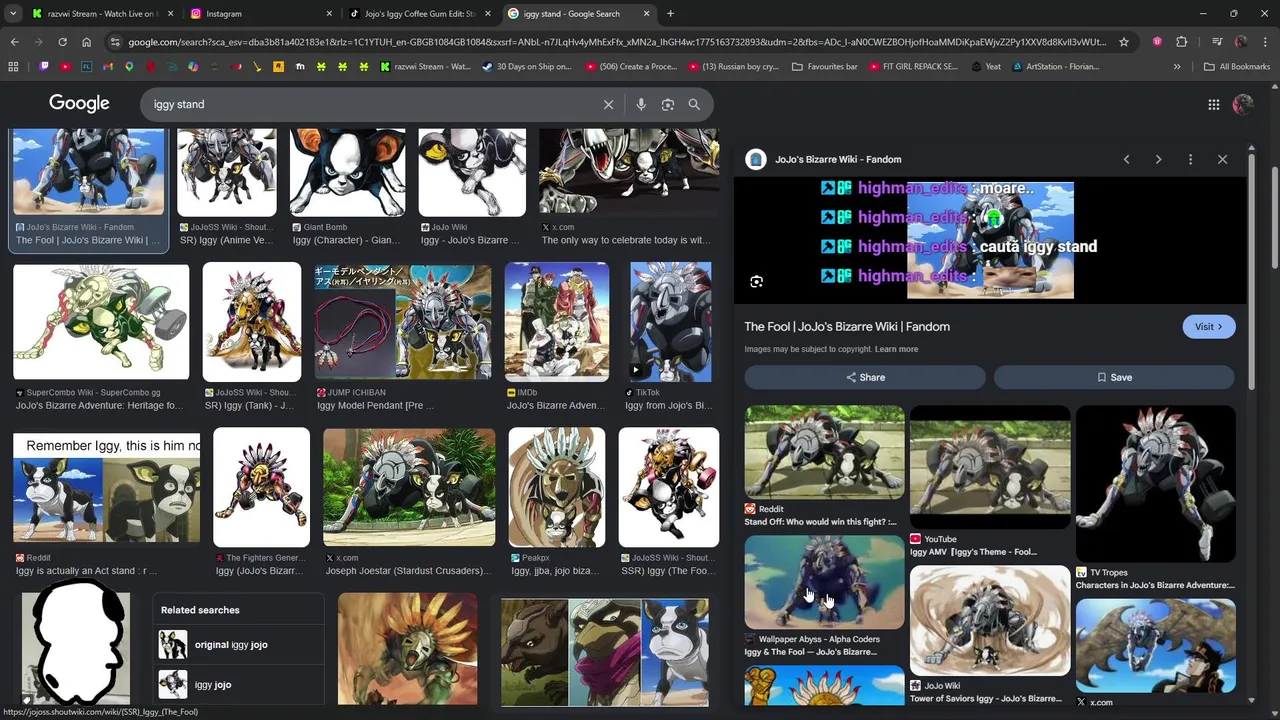1280x720 pixels.
Task: Open the tab search dropdown arrow
Action: [x=12, y=14]
